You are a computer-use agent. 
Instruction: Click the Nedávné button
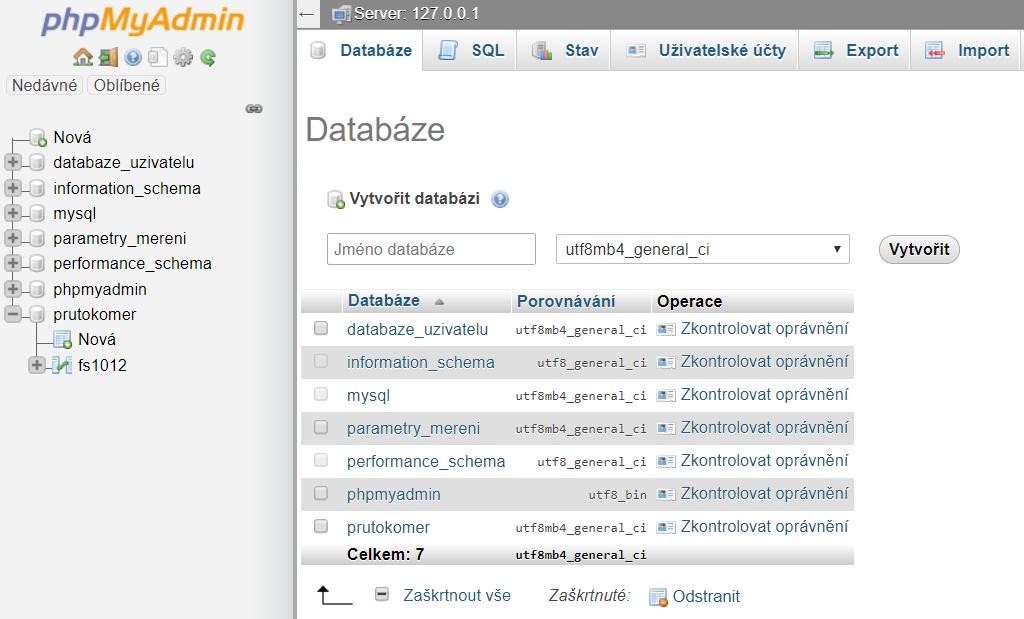coord(44,86)
